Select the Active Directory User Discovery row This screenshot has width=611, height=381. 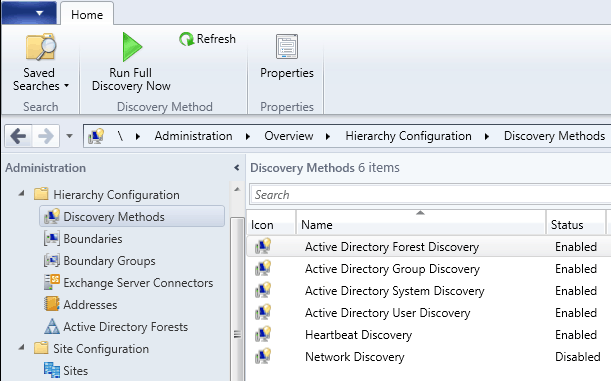point(429,313)
